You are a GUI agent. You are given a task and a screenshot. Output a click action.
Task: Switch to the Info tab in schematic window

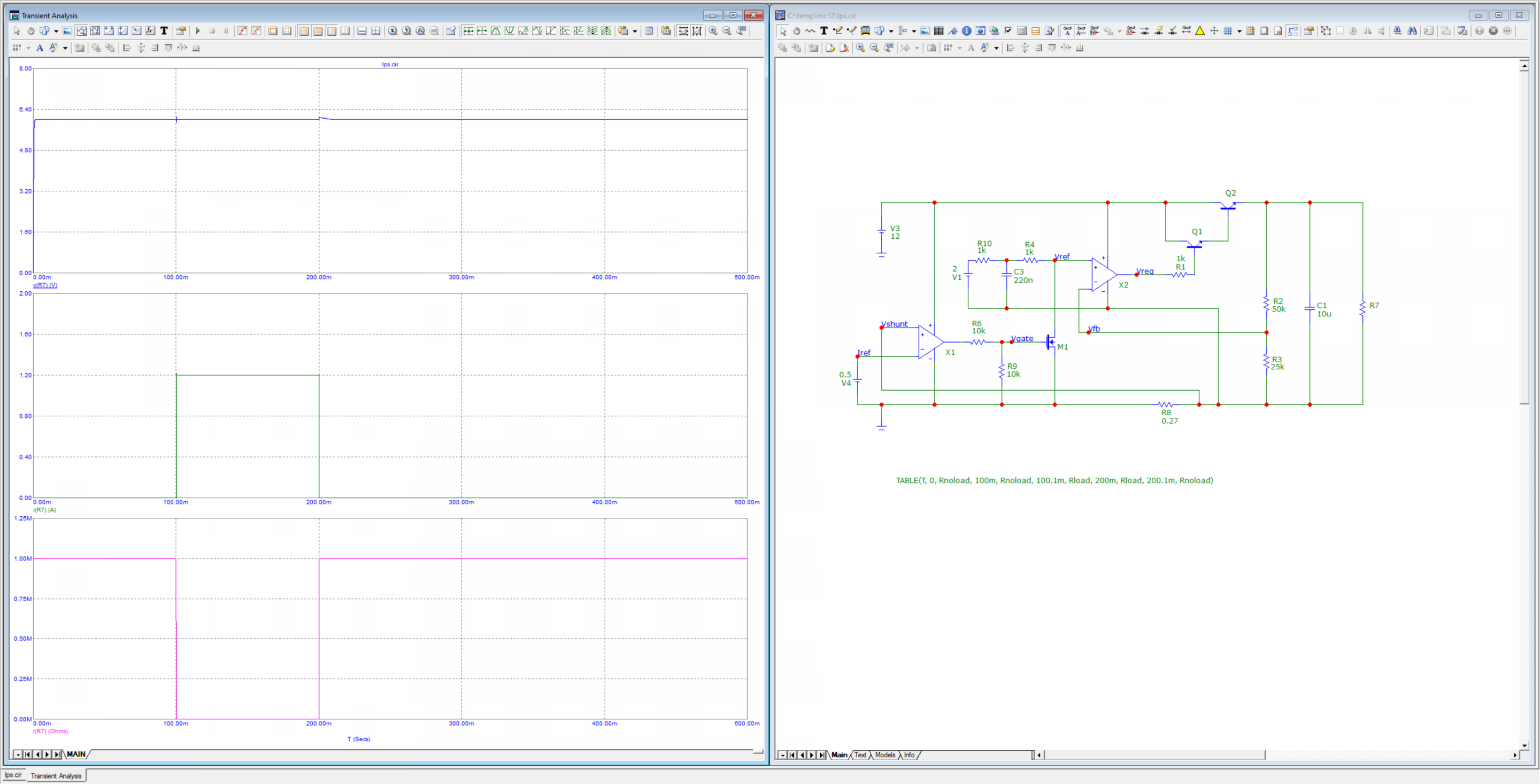908,755
